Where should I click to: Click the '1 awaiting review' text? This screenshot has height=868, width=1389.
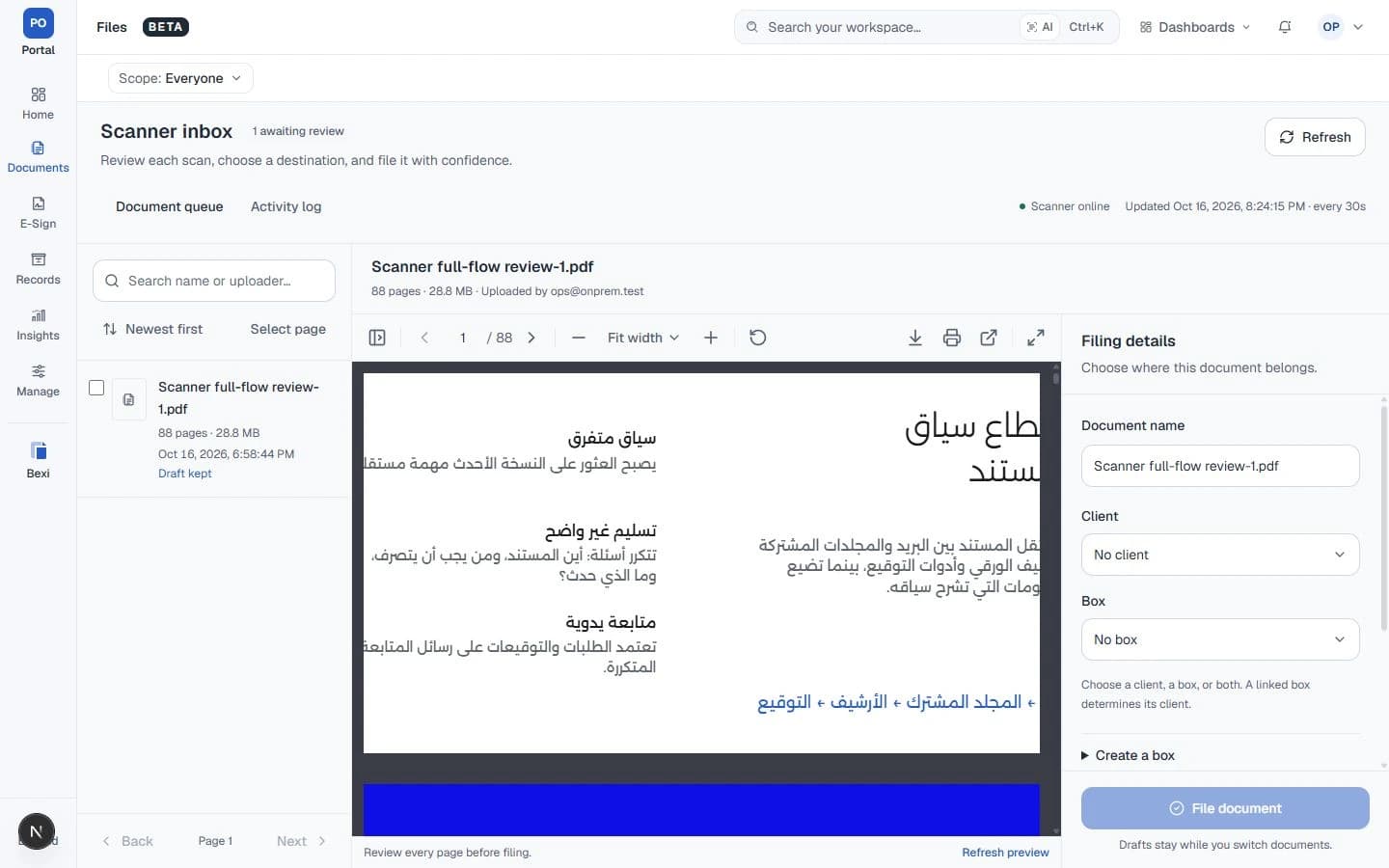point(298,131)
